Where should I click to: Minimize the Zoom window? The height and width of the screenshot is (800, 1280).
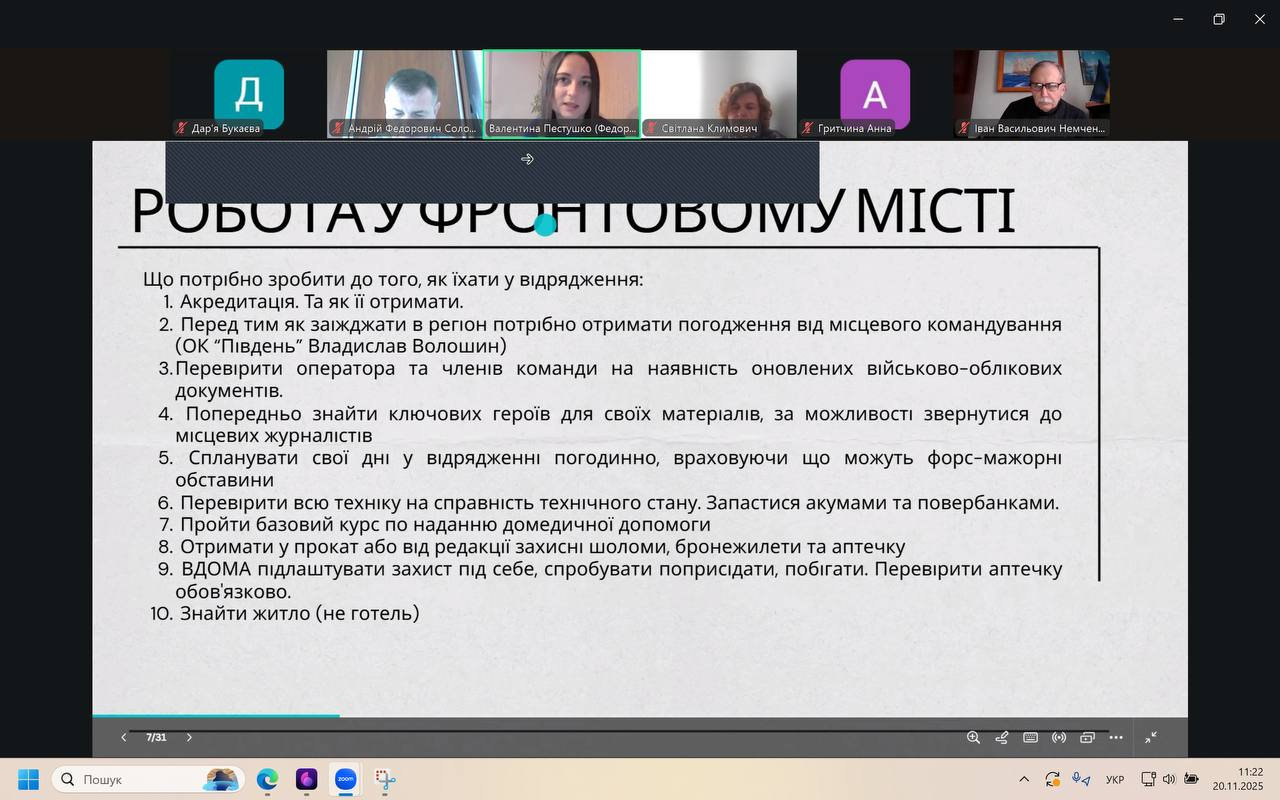click(x=1178, y=19)
